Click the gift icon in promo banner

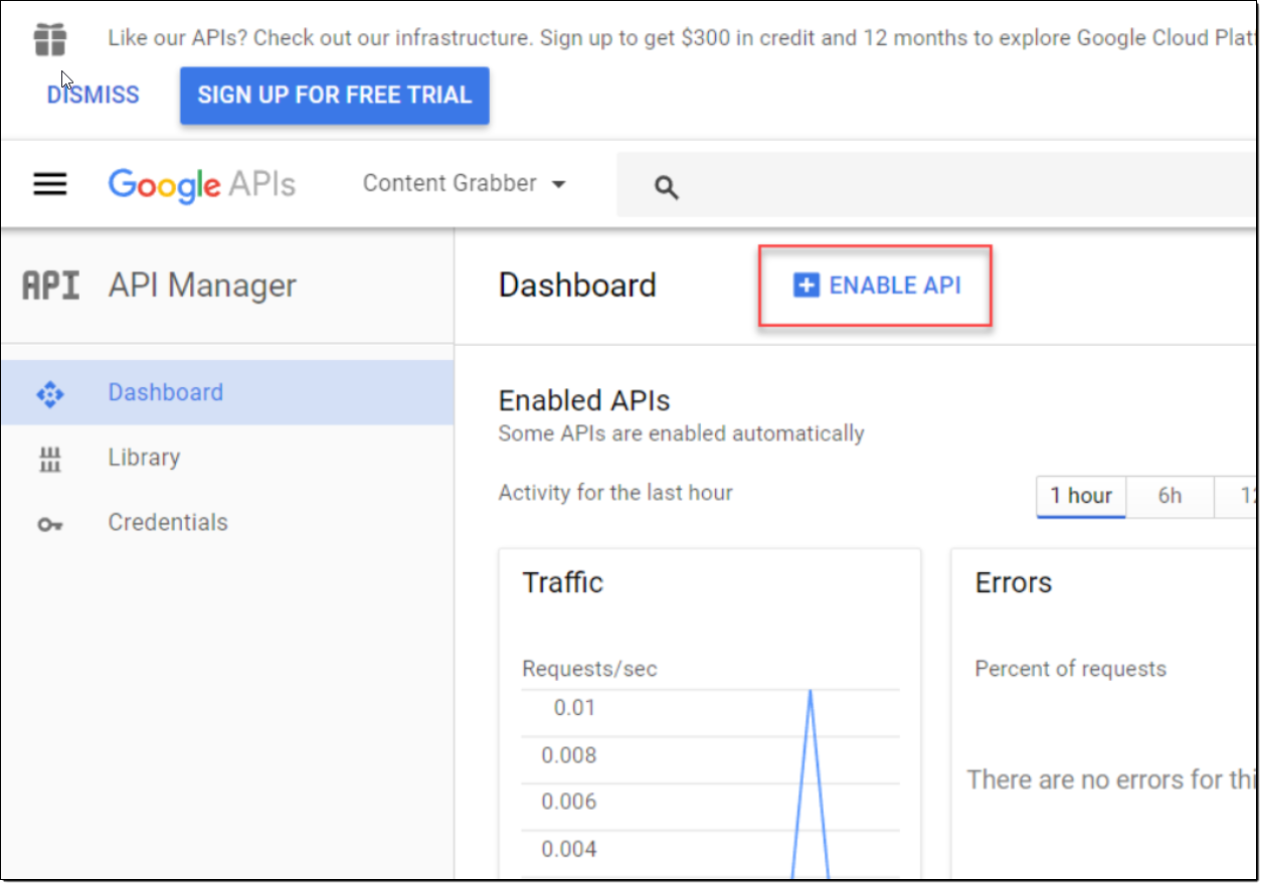tap(50, 39)
